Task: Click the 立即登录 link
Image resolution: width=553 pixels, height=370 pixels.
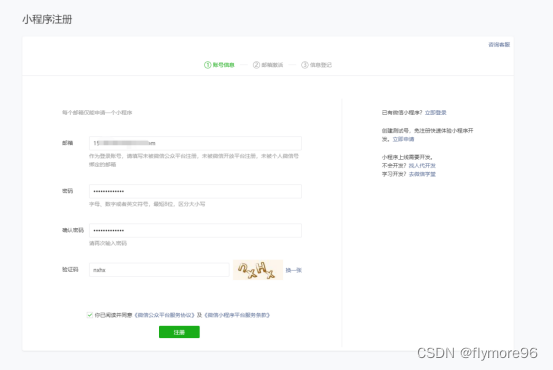Action: click(436, 113)
